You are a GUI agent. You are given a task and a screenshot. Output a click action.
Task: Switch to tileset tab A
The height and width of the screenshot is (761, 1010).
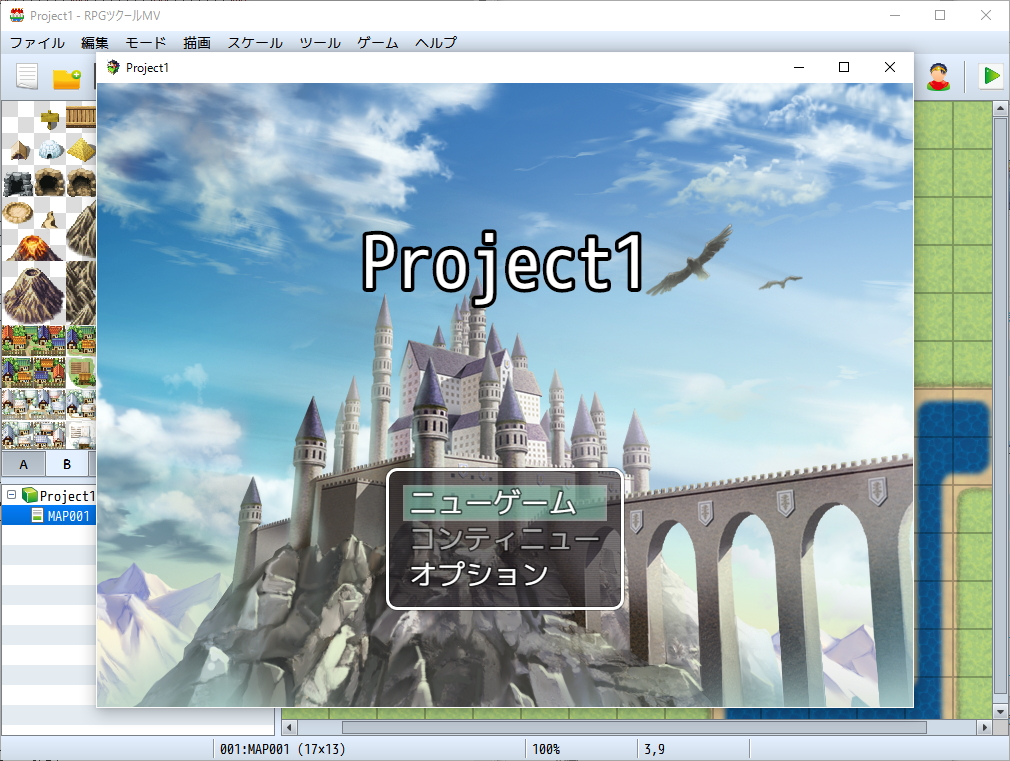23,464
